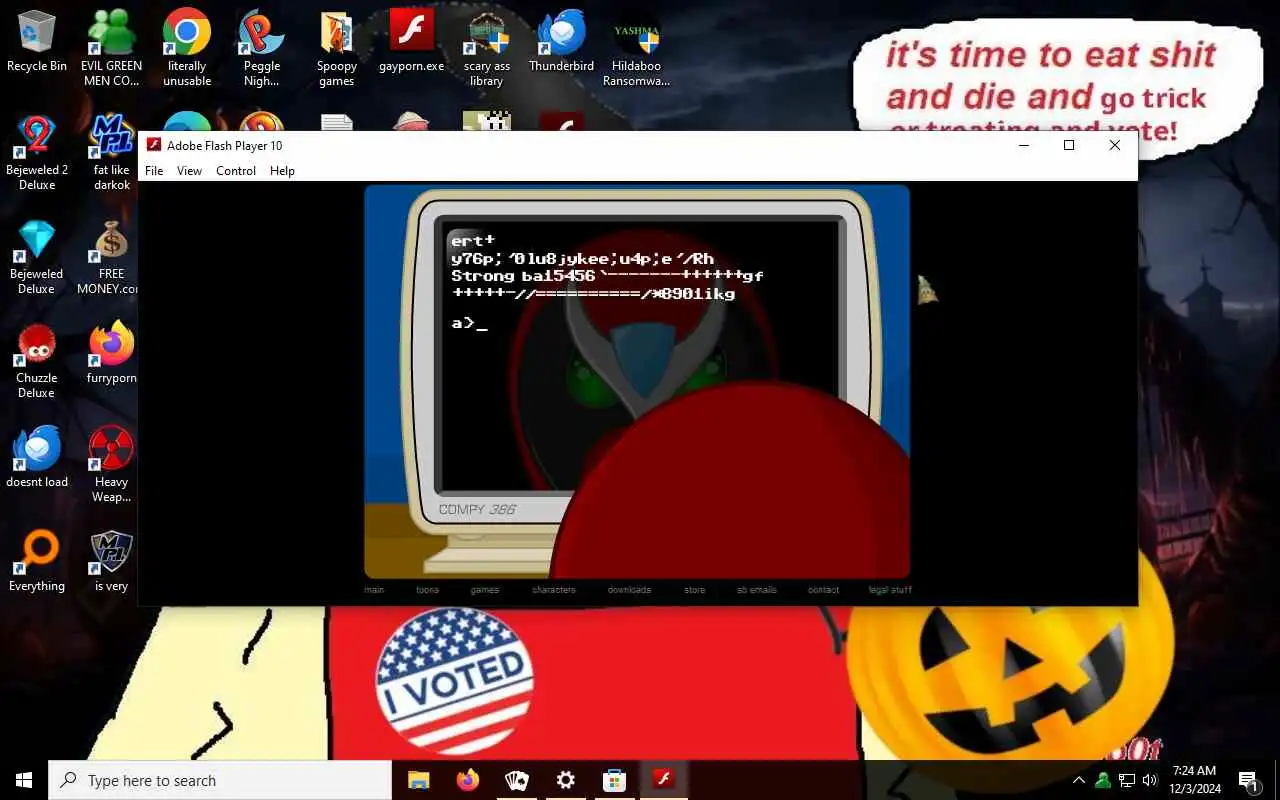The image size is (1280, 800).
Task: Open the Hildaboo Ransomware desktop shortcut
Action: click(636, 48)
